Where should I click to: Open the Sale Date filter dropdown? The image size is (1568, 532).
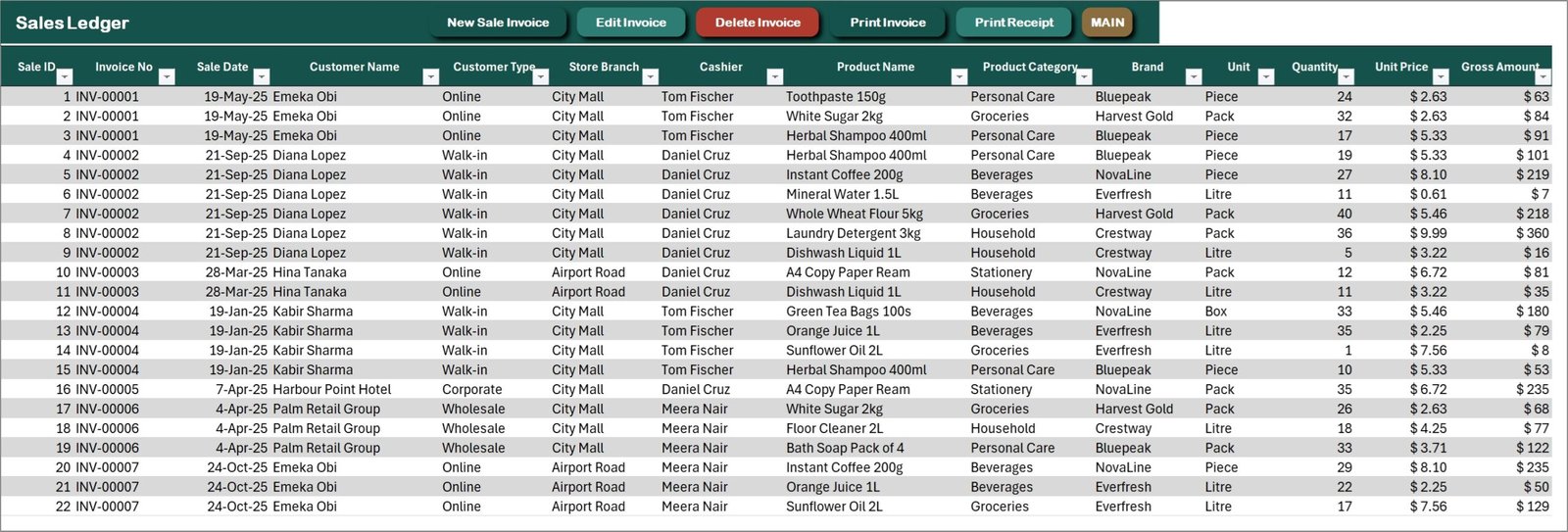(x=262, y=76)
